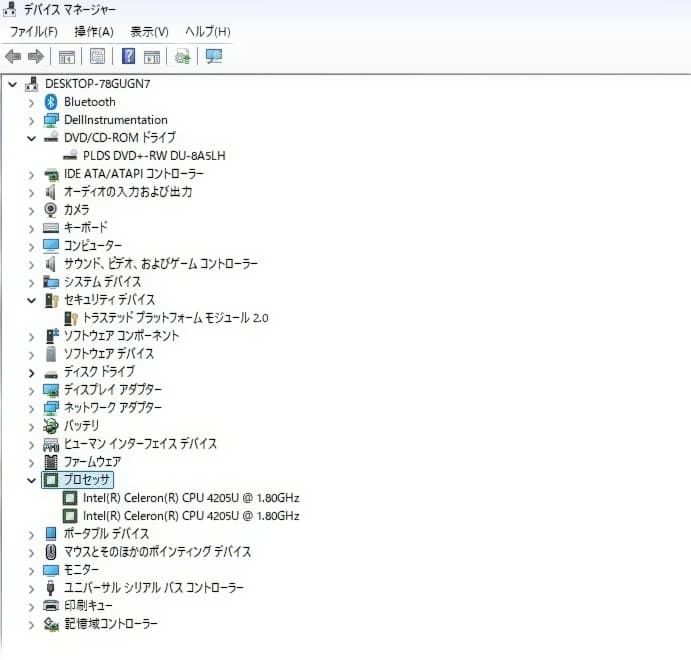
Task: Click the DellInstrumentation monitor icon
Action: click(51, 120)
